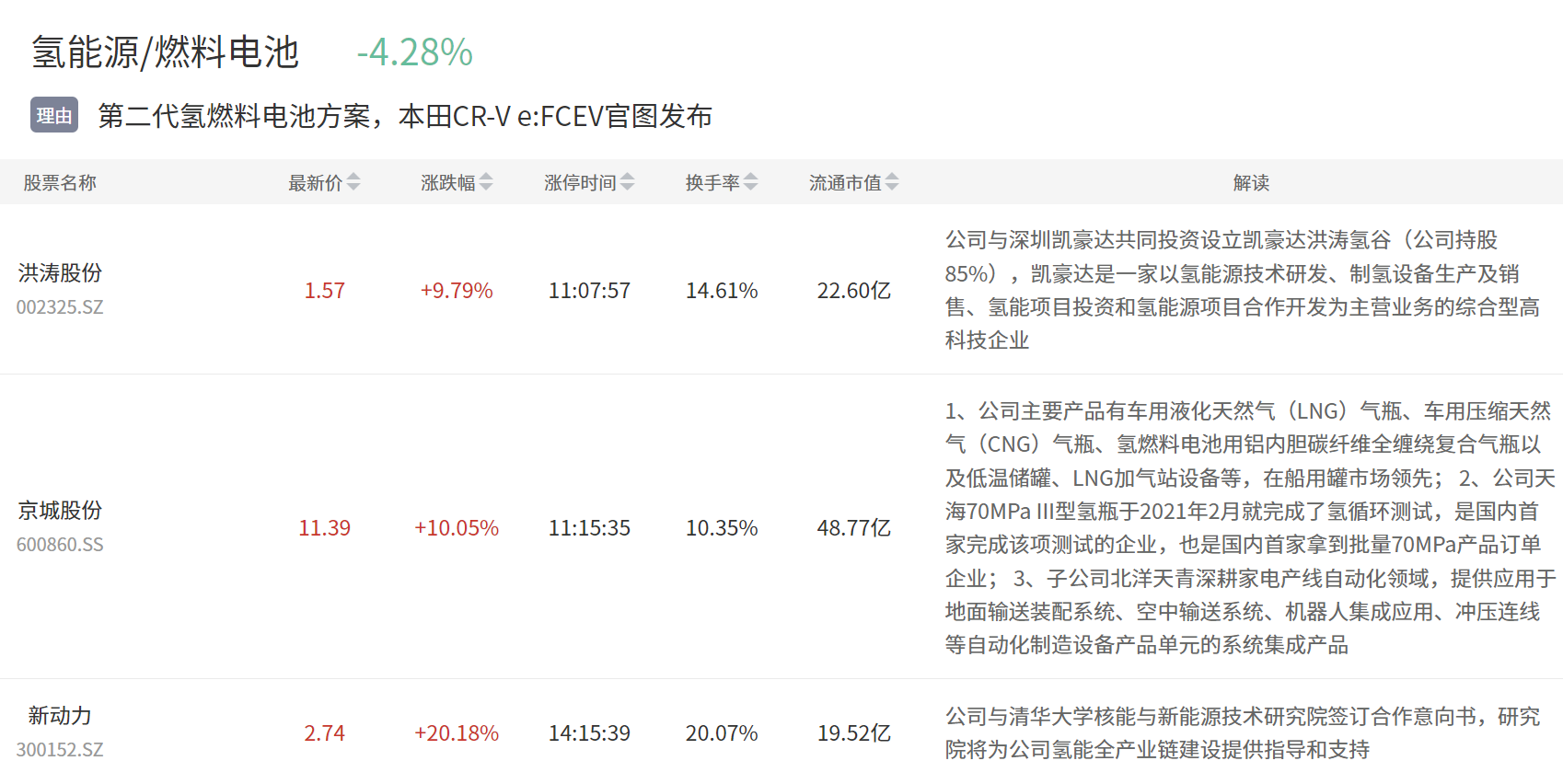The height and width of the screenshot is (784, 1563).
Task: Select the 解读 column header
Action: pyautogui.click(x=1251, y=183)
